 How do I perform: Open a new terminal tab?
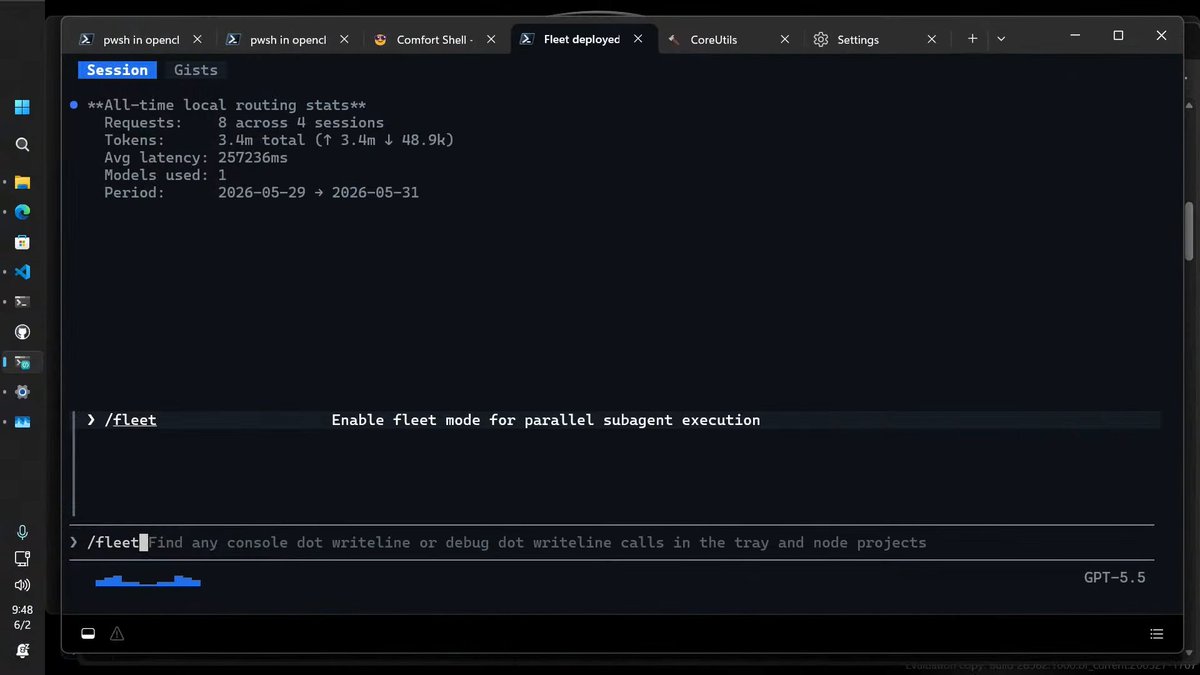pos(972,39)
